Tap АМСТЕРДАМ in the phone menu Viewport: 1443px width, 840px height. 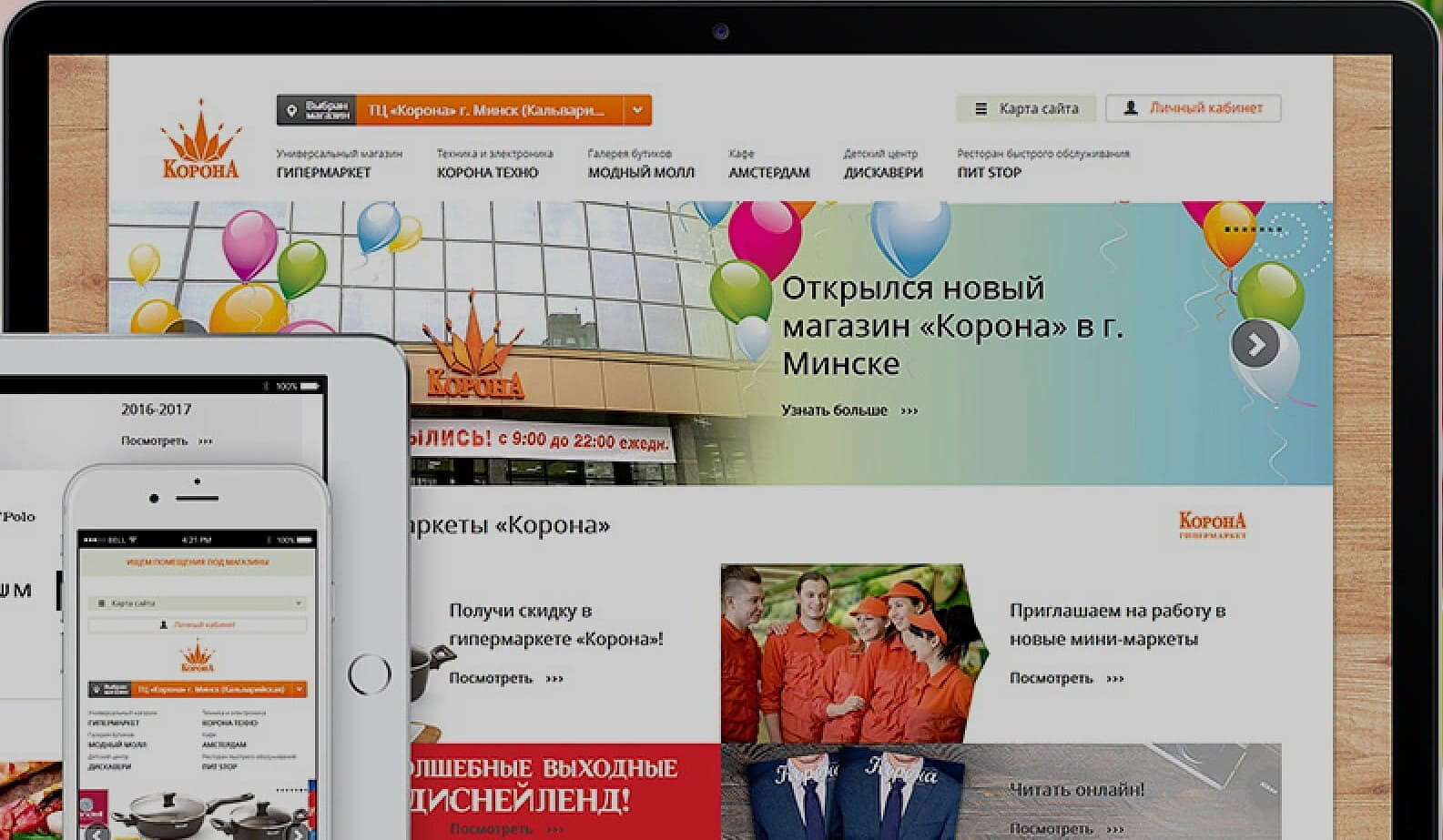tap(224, 744)
